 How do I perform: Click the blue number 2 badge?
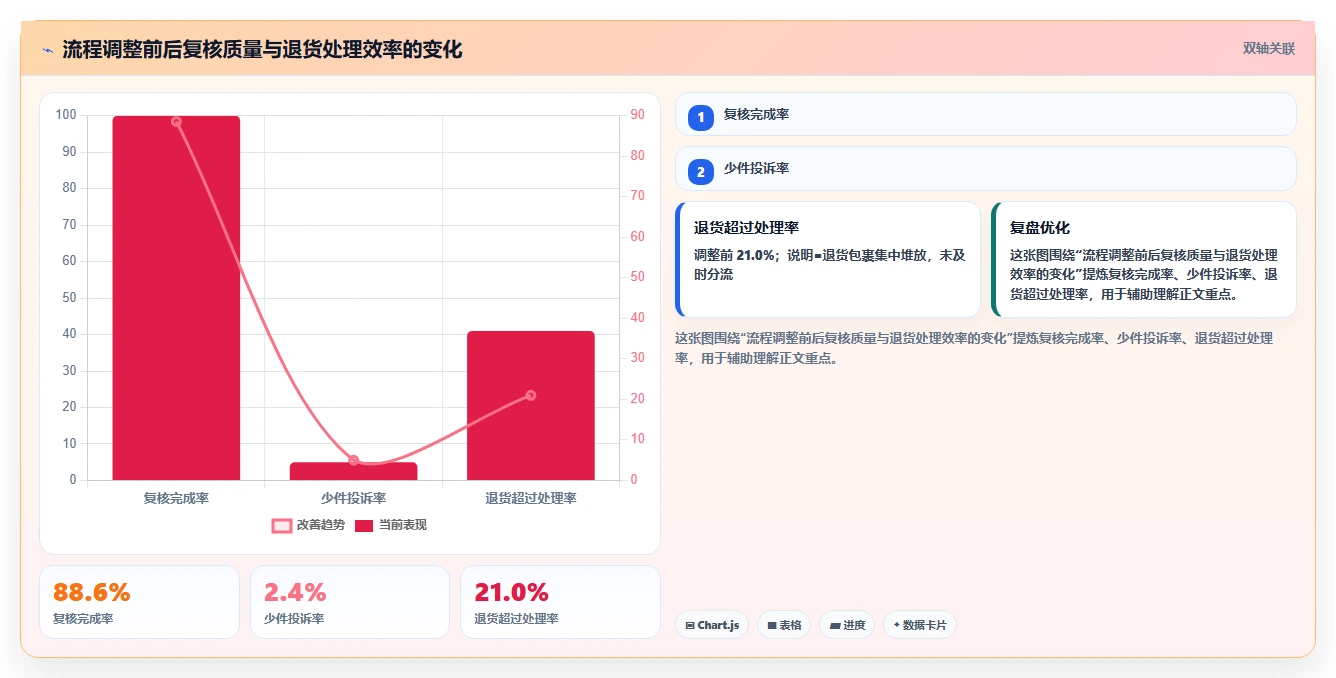pyautogui.click(x=701, y=172)
